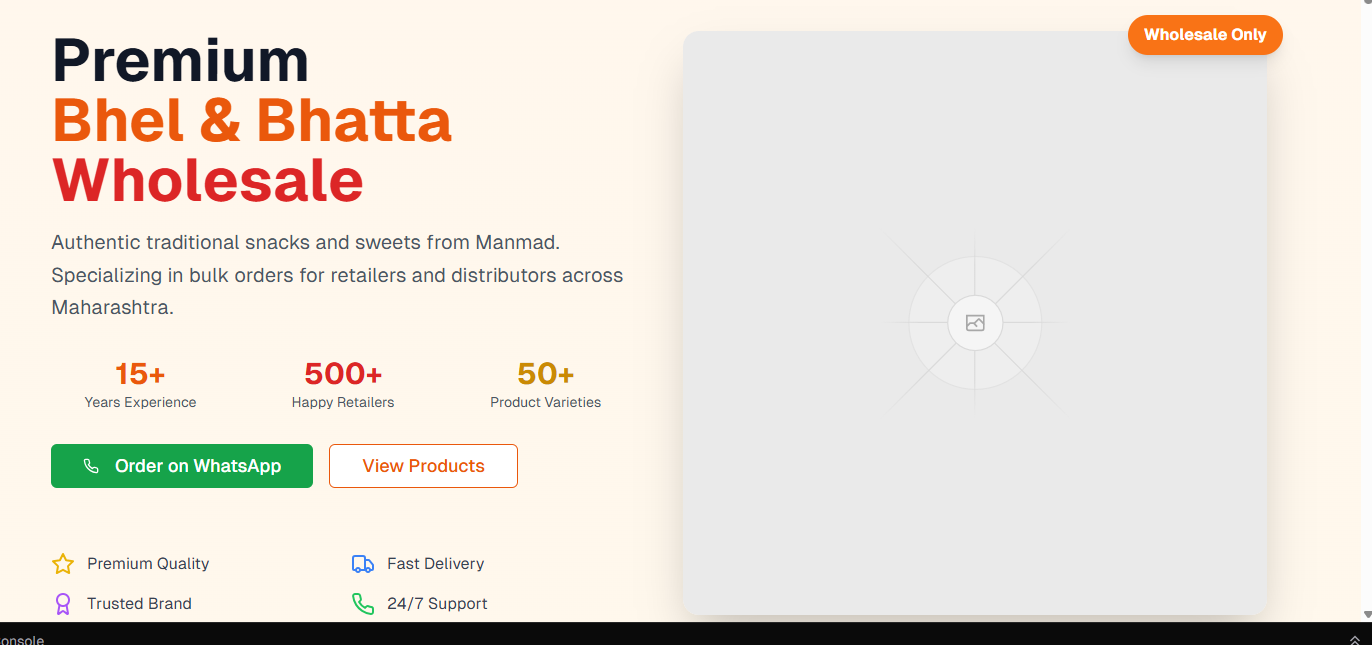Click the Fast Delivery label
The height and width of the screenshot is (645, 1372).
click(x=436, y=564)
